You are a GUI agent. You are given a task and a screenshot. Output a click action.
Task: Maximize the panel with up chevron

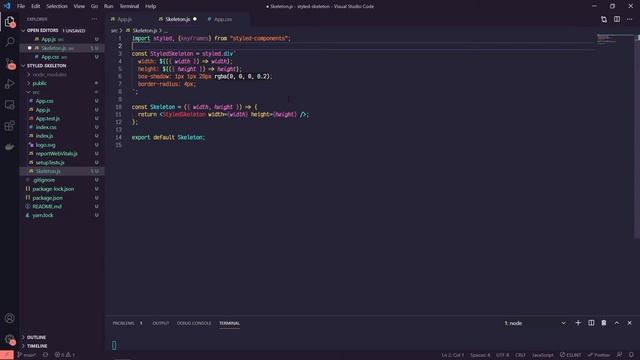click(x=617, y=323)
